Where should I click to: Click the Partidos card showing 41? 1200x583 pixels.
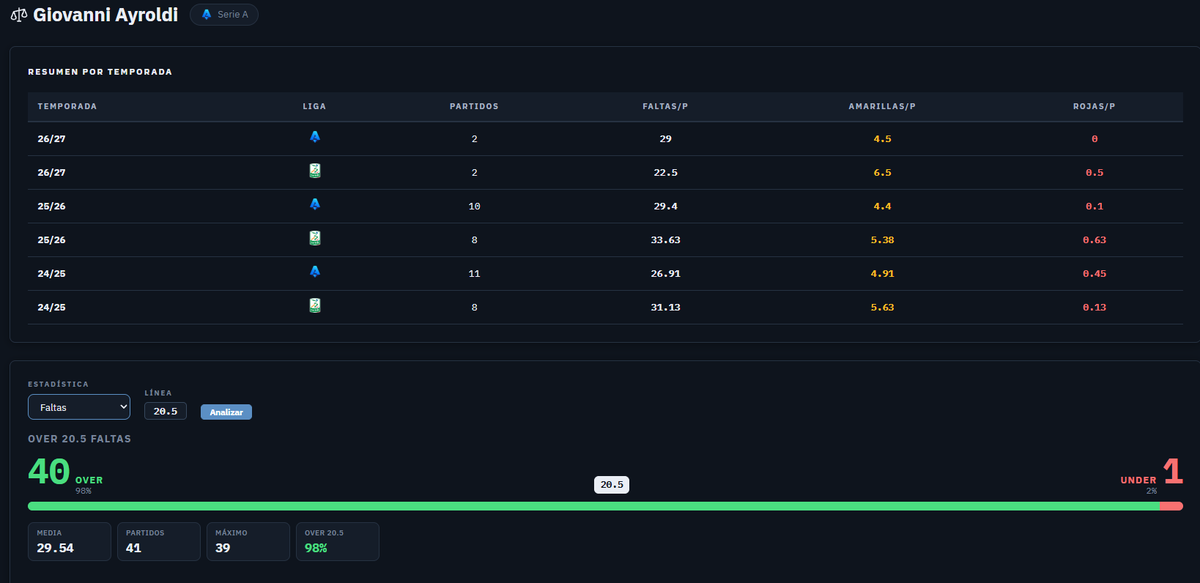tap(159, 542)
